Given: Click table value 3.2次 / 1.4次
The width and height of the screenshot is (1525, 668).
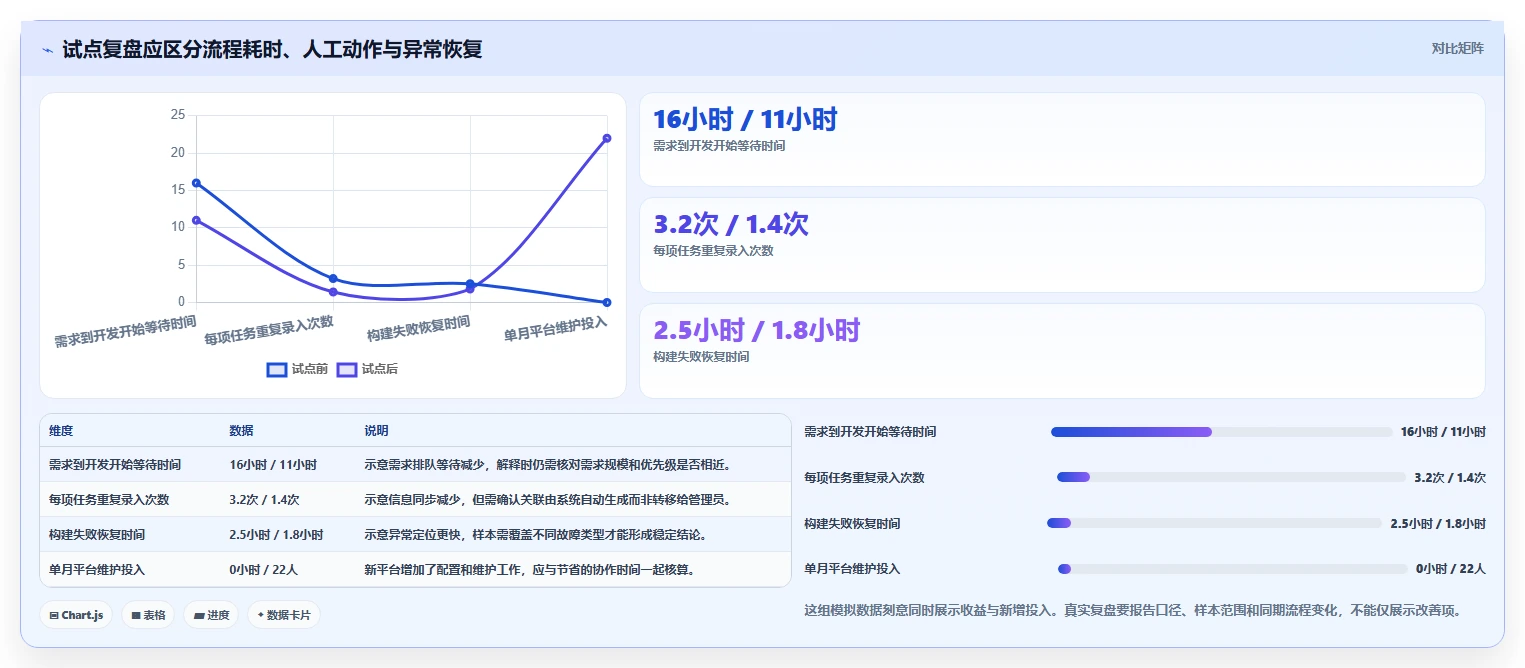Looking at the screenshot, I should pyautogui.click(x=264, y=500).
